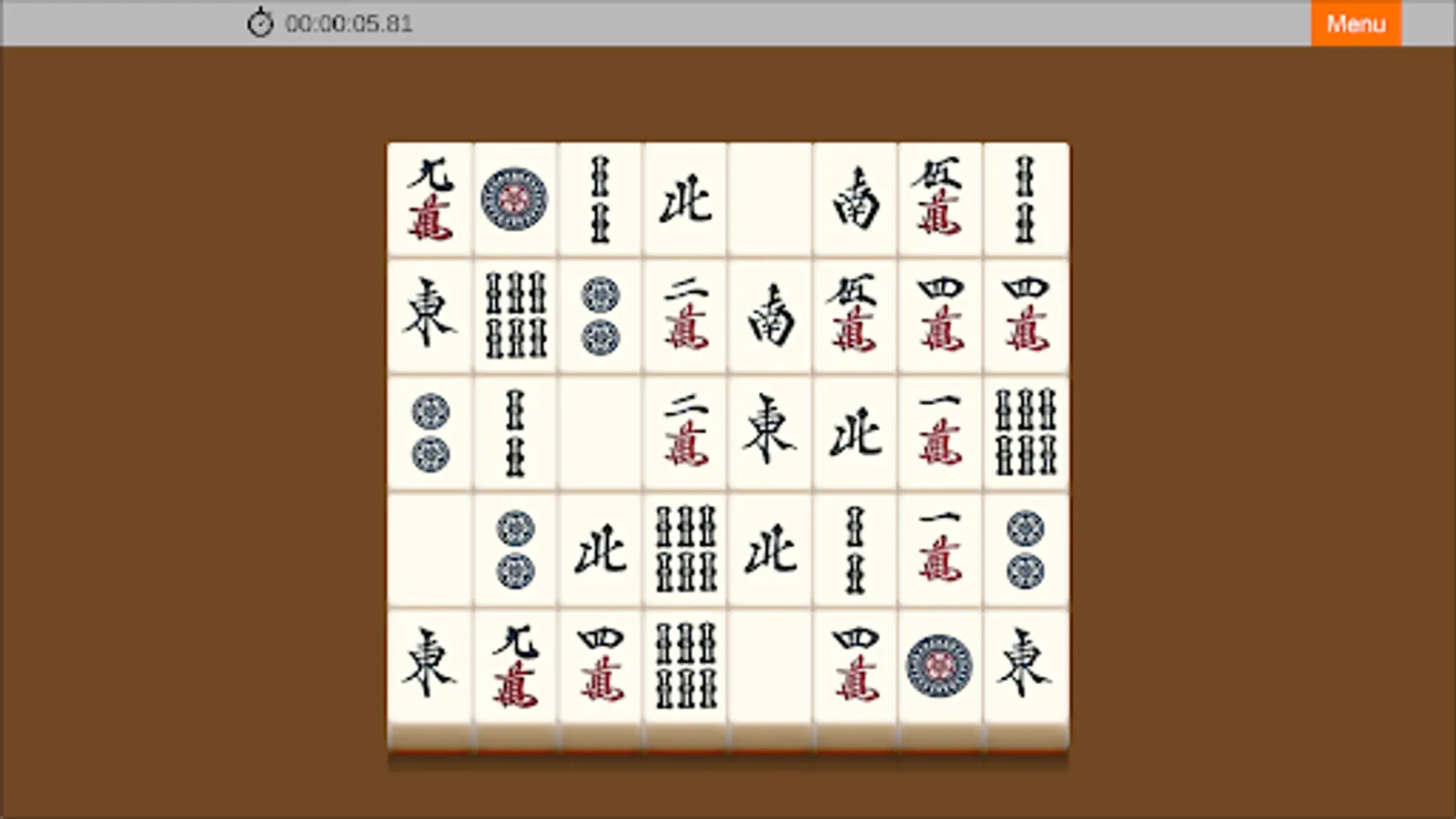1456x819 pixels.
Task: Click the two-circle tile in second row
Action: click(601, 316)
